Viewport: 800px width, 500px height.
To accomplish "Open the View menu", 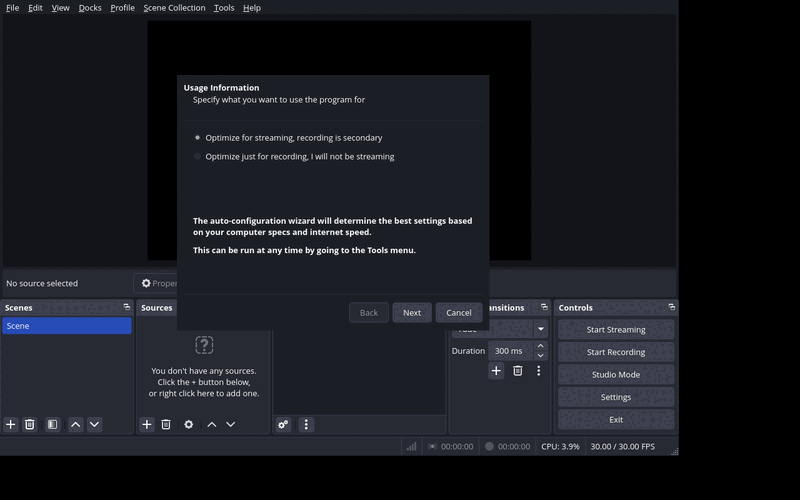I will pos(61,8).
